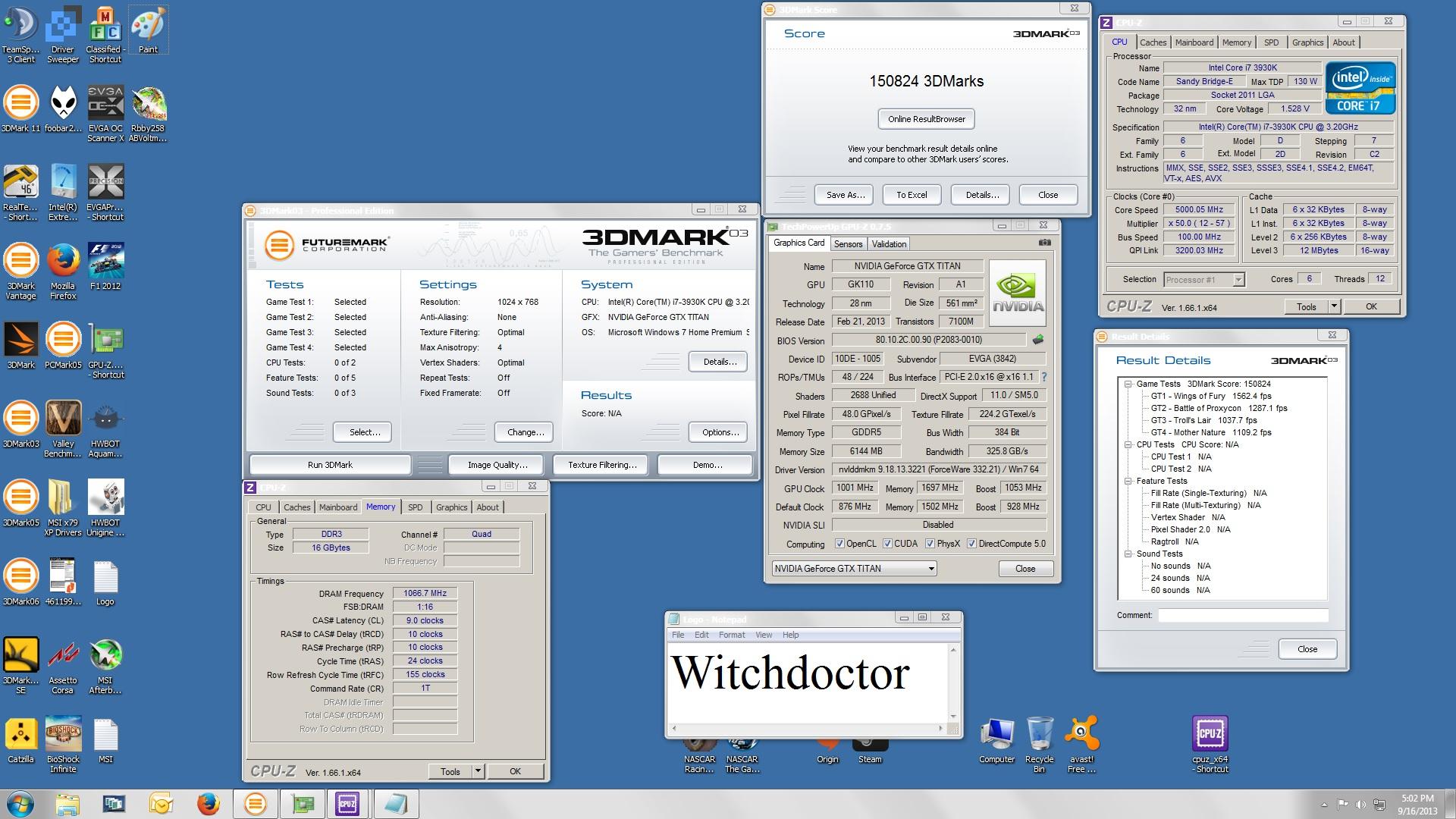Screen dimensions: 1456x819
Task: Launch F1 2012 from the desktop
Action: (x=105, y=267)
